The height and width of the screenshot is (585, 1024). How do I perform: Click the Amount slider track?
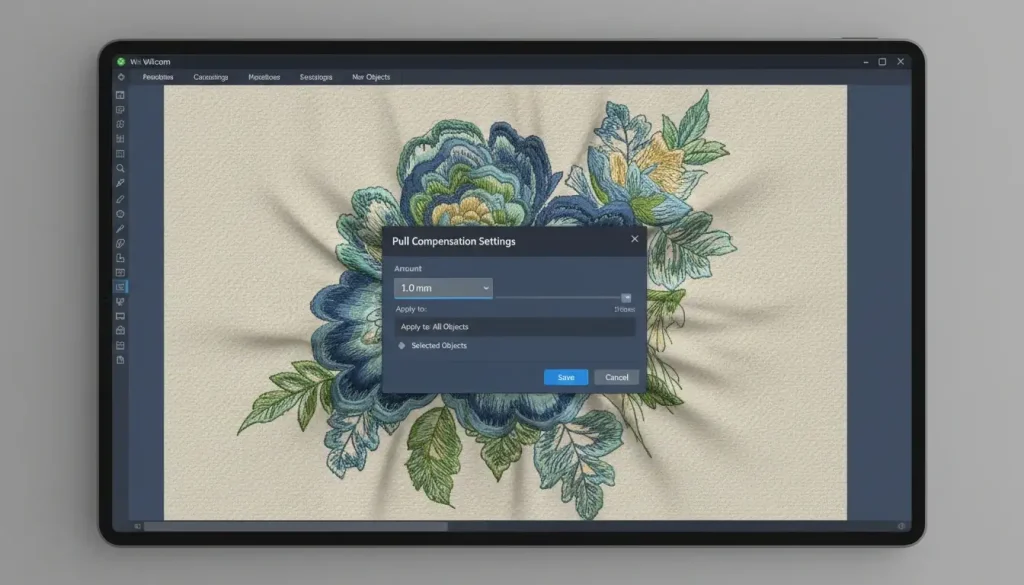coord(560,298)
